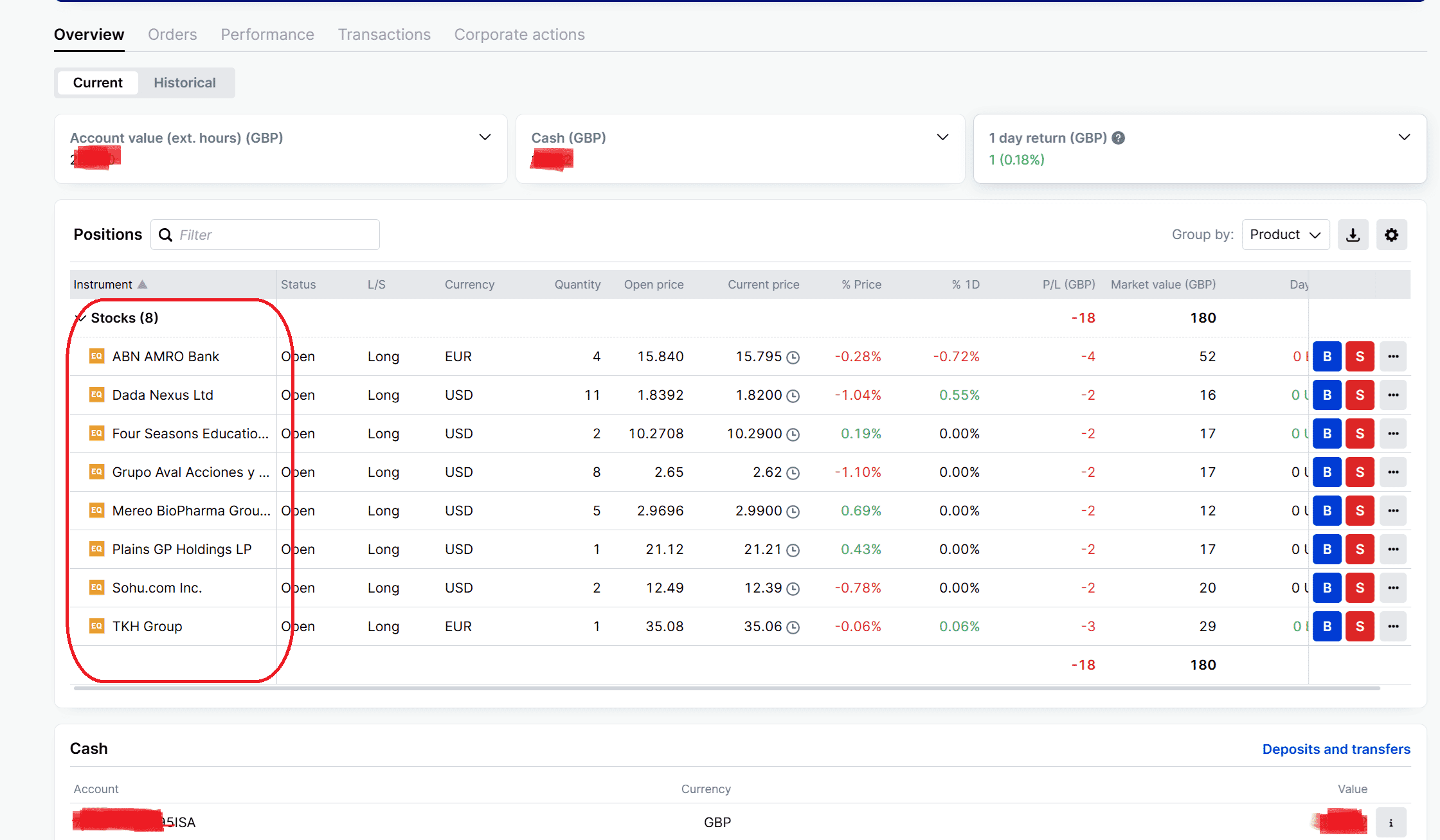Collapse the Stocks (8) group
Screen dimensions: 1440x840
pyautogui.click(x=81, y=317)
